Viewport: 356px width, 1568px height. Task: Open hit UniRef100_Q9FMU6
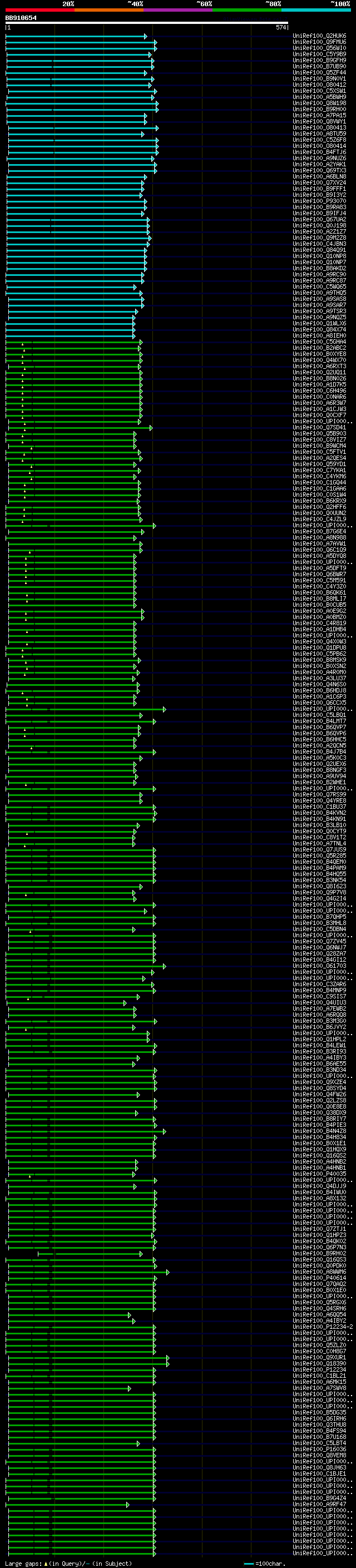point(319,42)
